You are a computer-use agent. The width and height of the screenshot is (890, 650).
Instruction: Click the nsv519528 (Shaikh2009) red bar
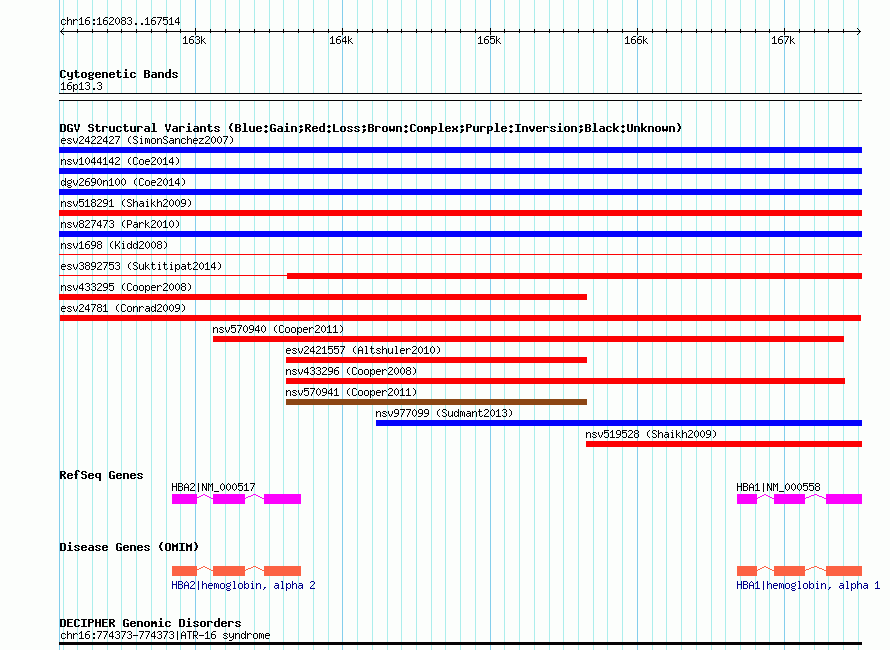(x=724, y=444)
